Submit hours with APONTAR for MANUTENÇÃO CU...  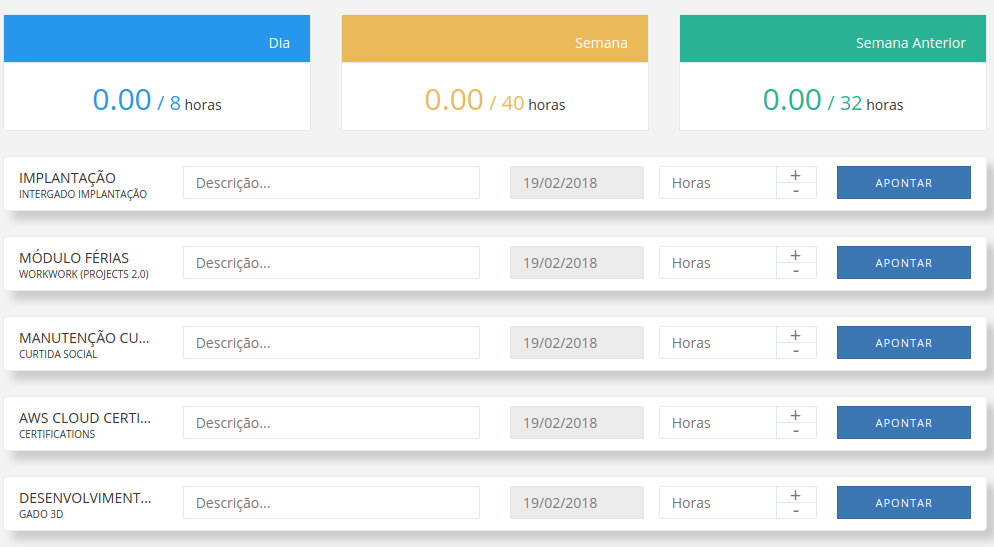pyautogui.click(x=903, y=342)
